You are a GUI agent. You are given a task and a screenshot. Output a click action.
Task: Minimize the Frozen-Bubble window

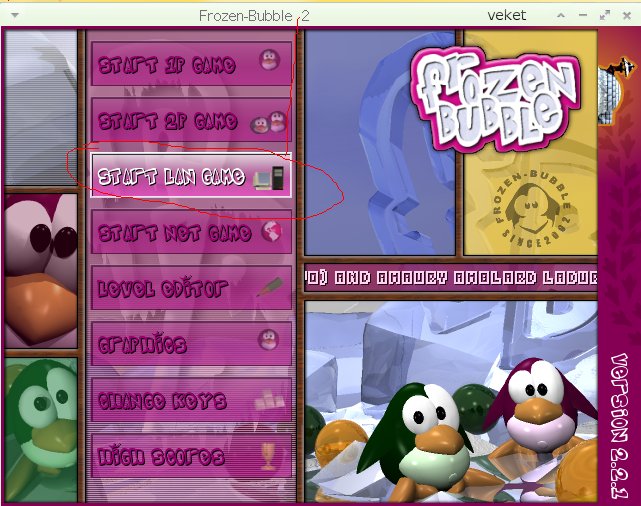coord(583,16)
